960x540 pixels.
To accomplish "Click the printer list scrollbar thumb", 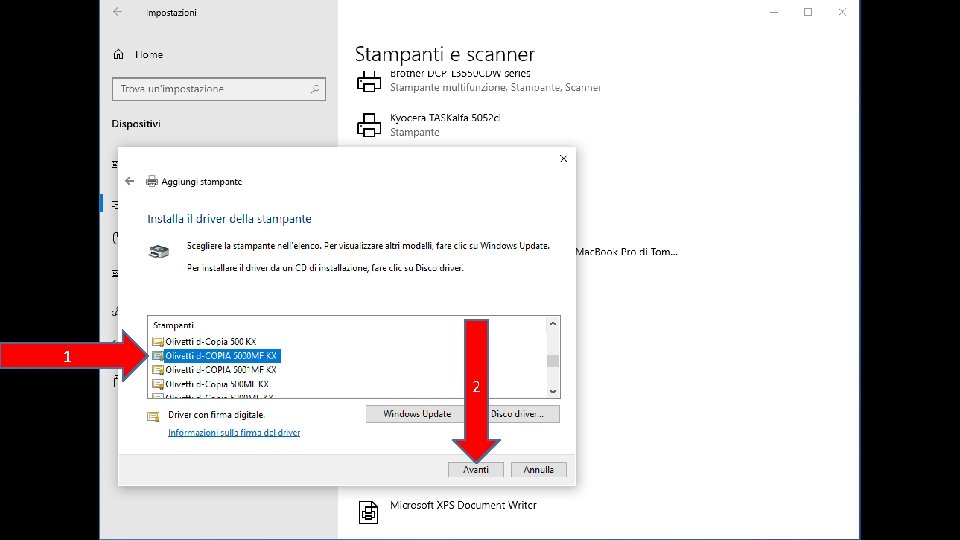I will pyautogui.click(x=553, y=361).
